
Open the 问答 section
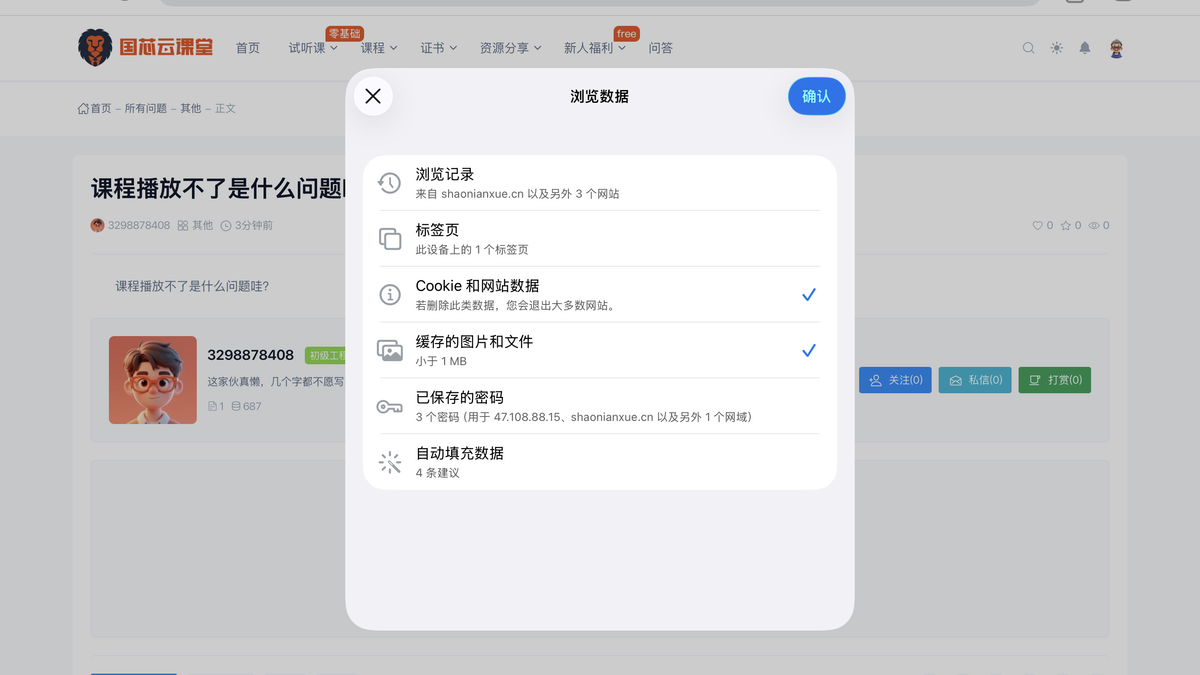(x=661, y=47)
